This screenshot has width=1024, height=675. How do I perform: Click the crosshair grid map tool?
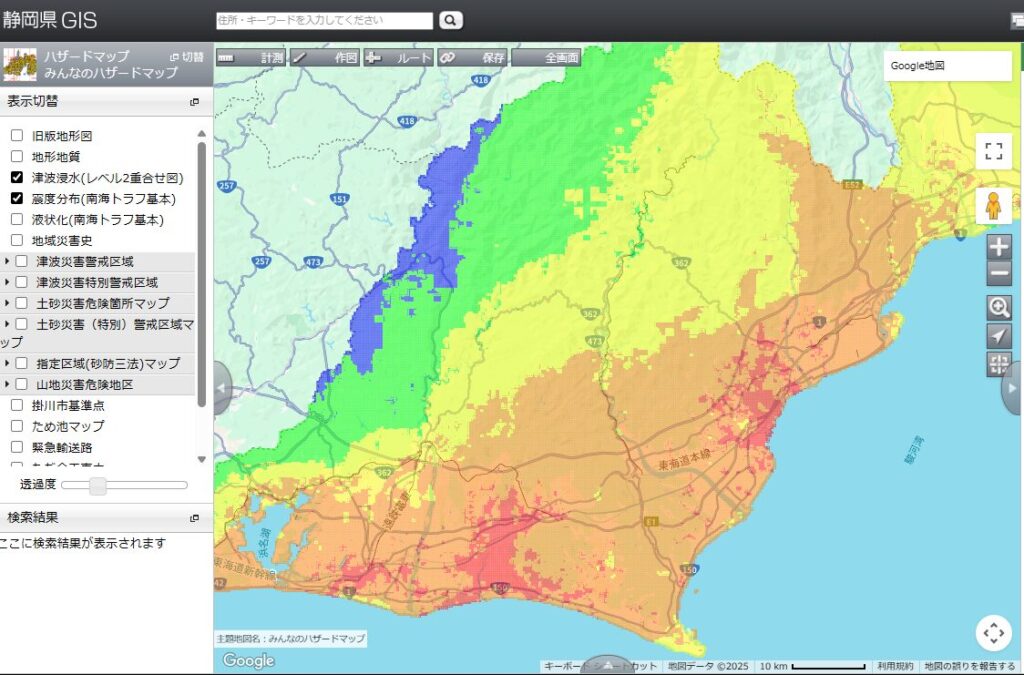point(999,364)
